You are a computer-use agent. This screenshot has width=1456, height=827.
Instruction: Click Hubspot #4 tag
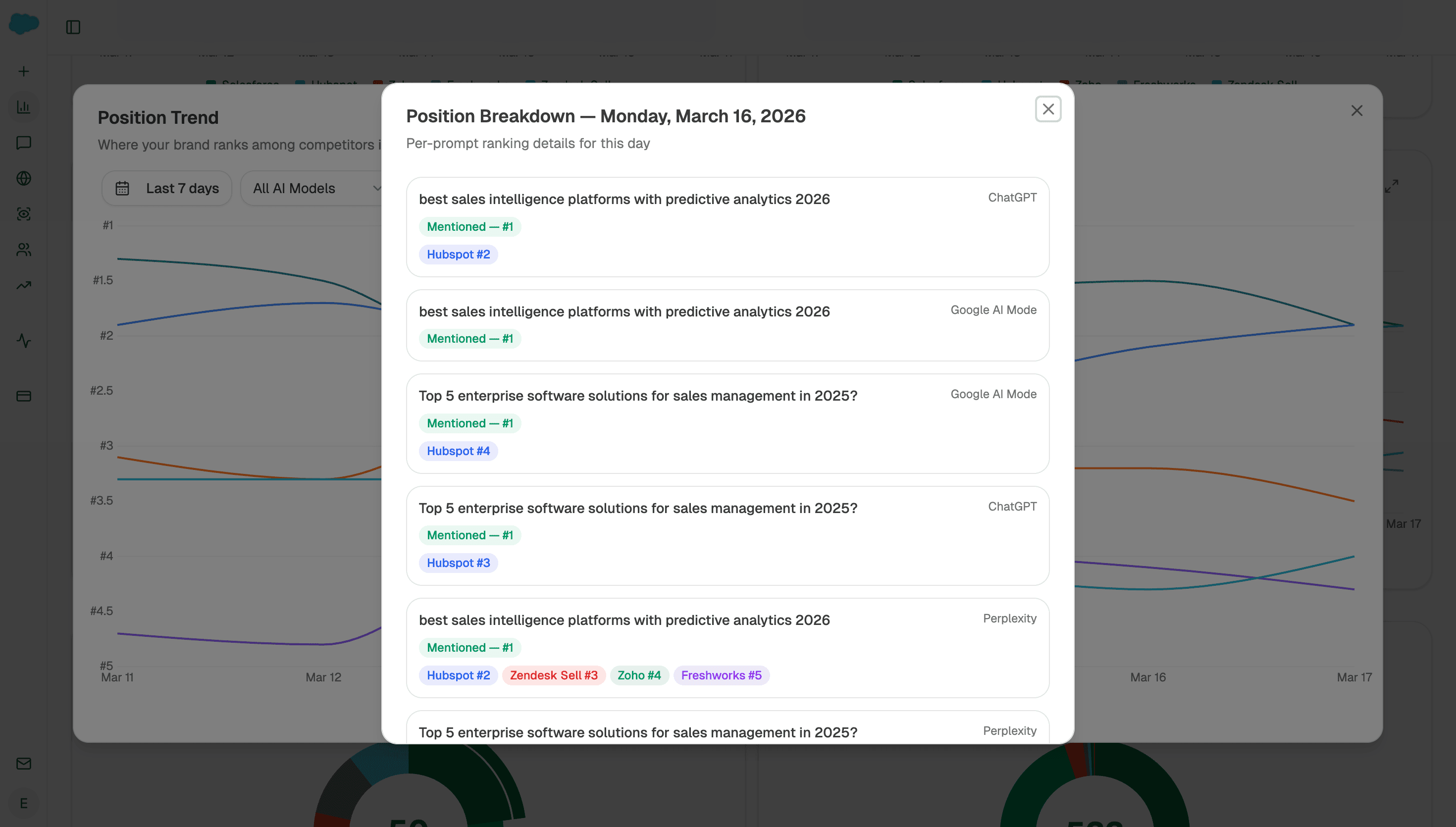pos(458,451)
